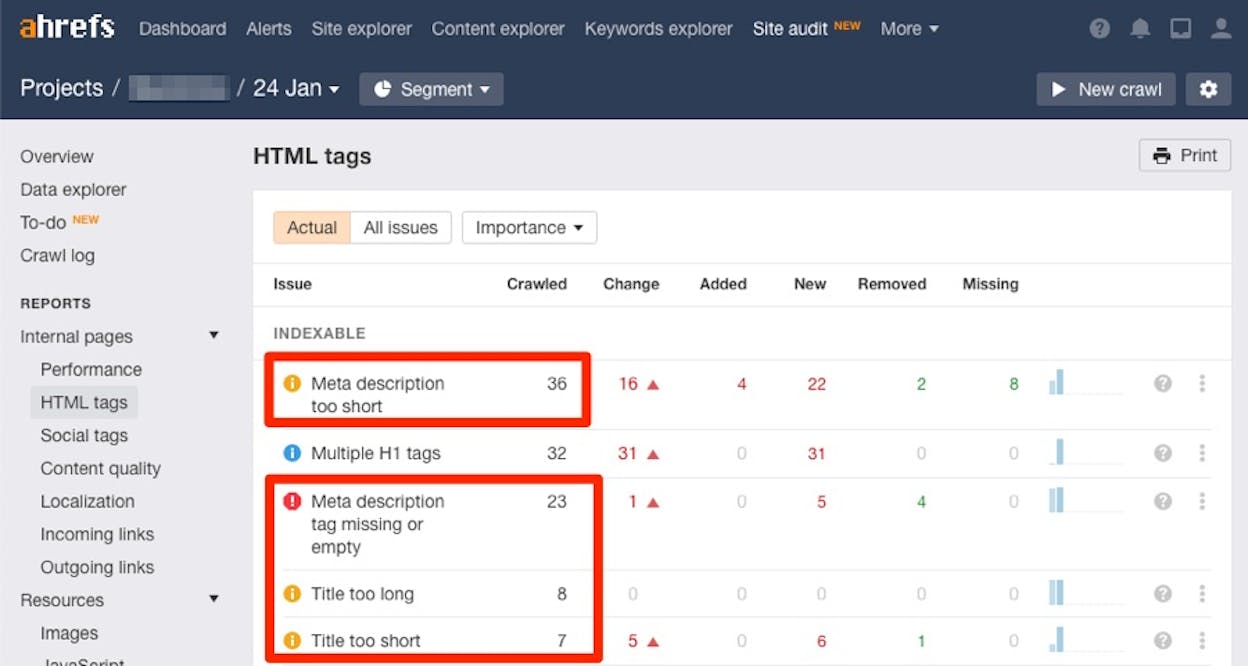The width and height of the screenshot is (1248, 666).
Task: Open Data explorer in sidebar
Action: click(x=73, y=190)
